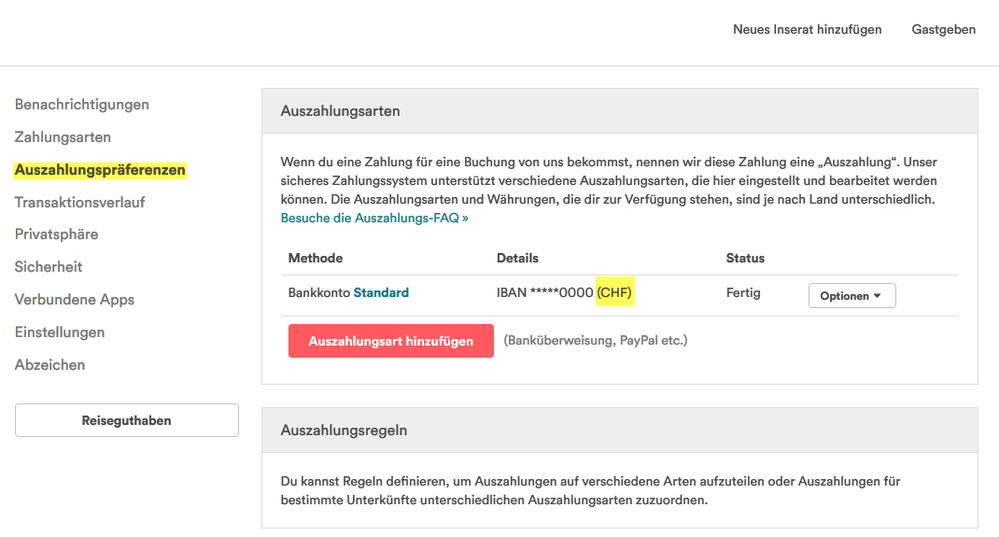
Task: Open the Besuche die Auszahlungs-FAQ link
Action: [374, 217]
